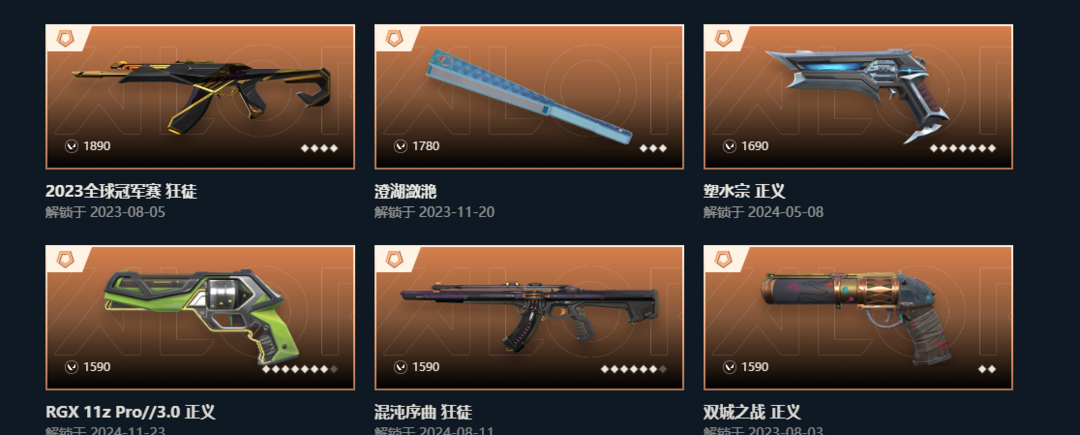Click the VP currency icon beside 1890
The height and width of the screenshot is (435, 1080).
coord(72,146)
